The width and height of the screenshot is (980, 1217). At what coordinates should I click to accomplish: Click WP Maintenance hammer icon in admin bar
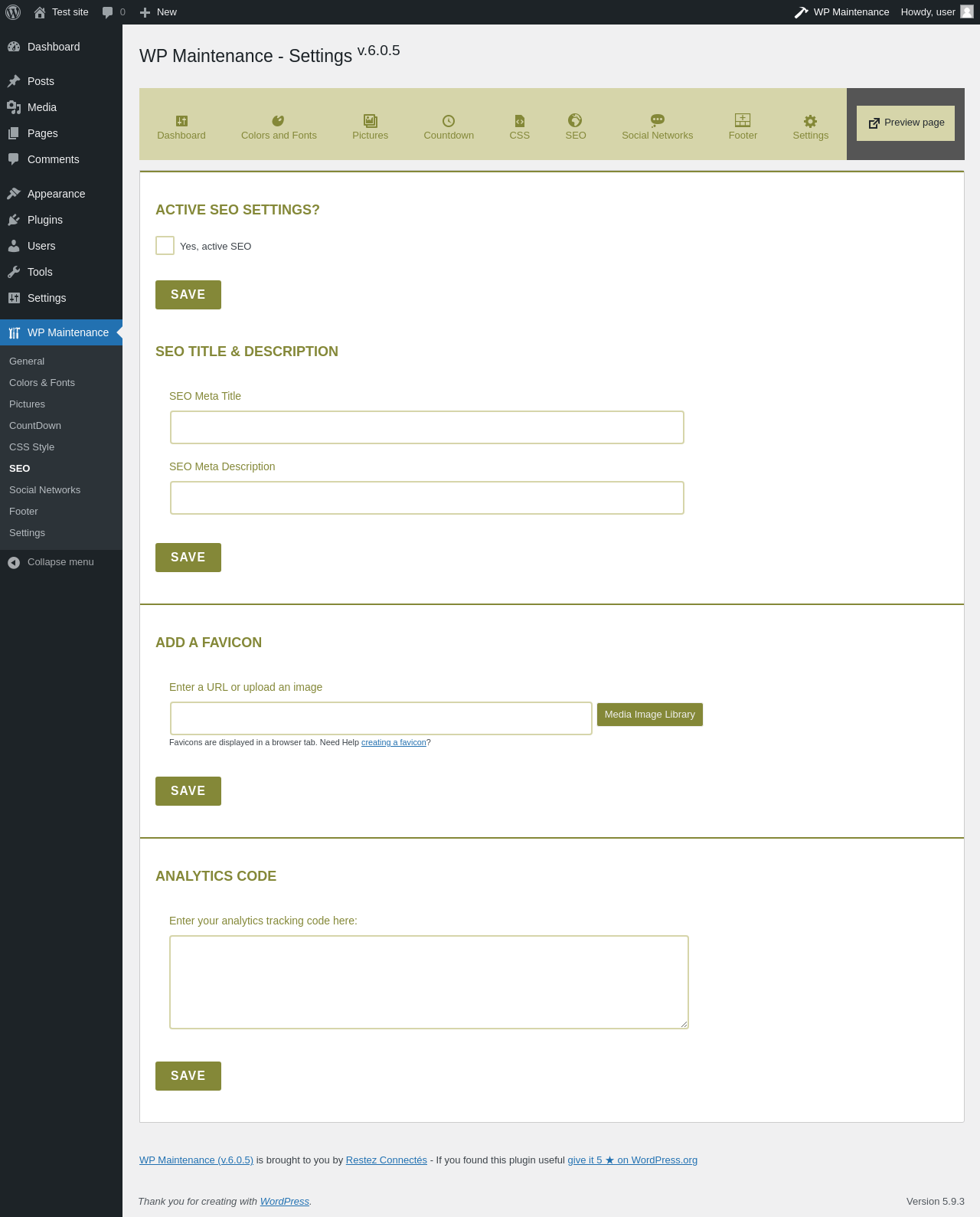point(802,12)
